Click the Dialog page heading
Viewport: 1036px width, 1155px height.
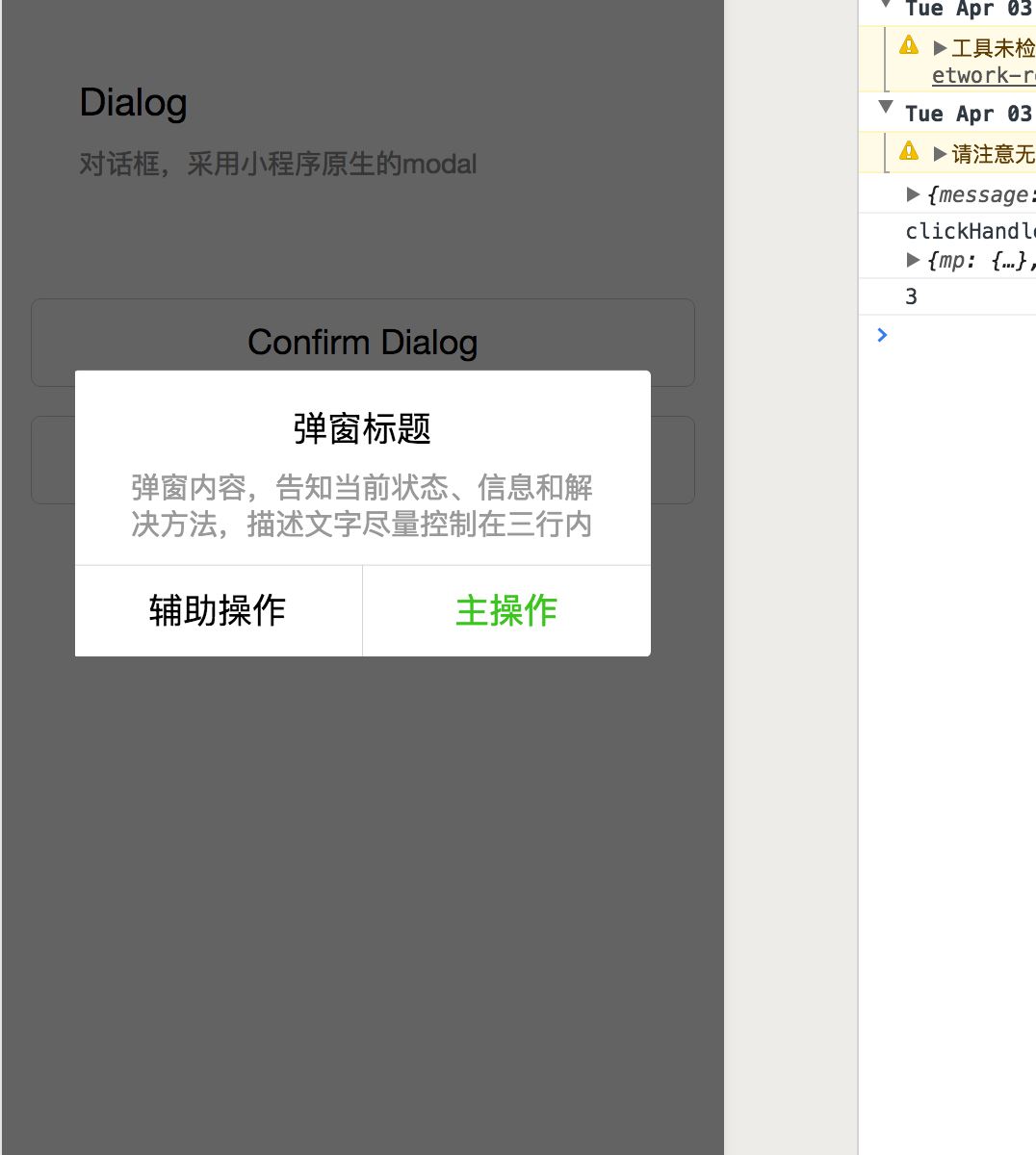[x=133, y=103]
